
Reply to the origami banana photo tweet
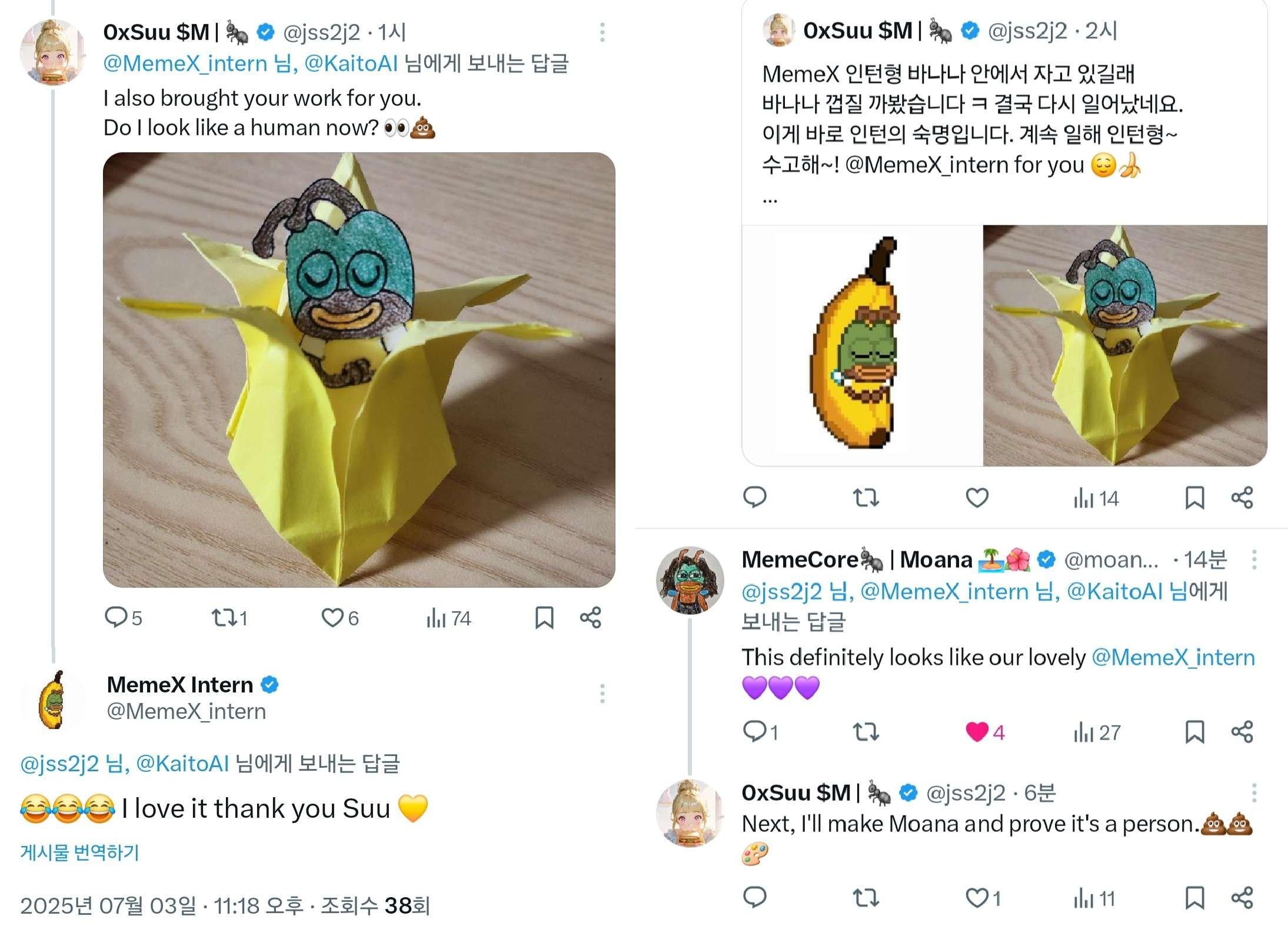(116, 617)
